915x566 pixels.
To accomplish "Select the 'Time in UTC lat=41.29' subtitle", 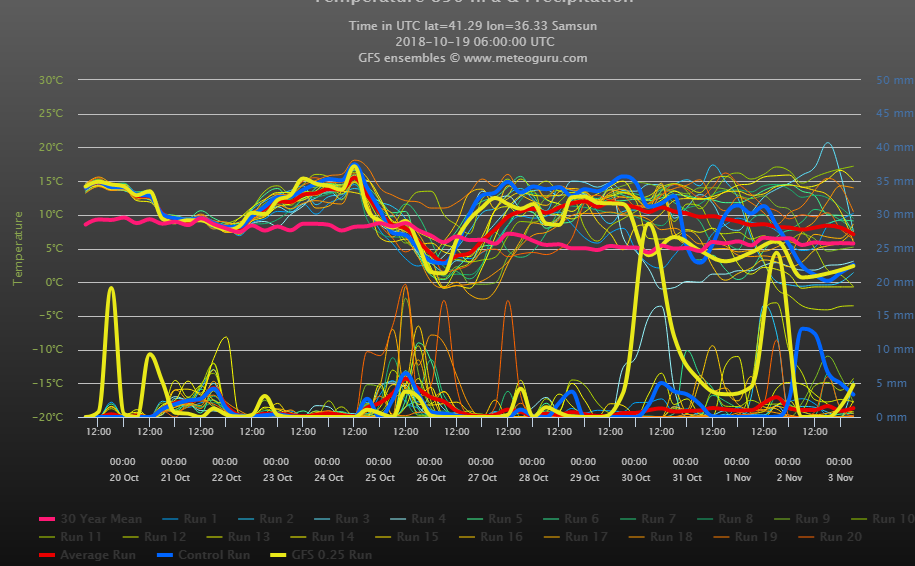I will click(x=473, y=26).
